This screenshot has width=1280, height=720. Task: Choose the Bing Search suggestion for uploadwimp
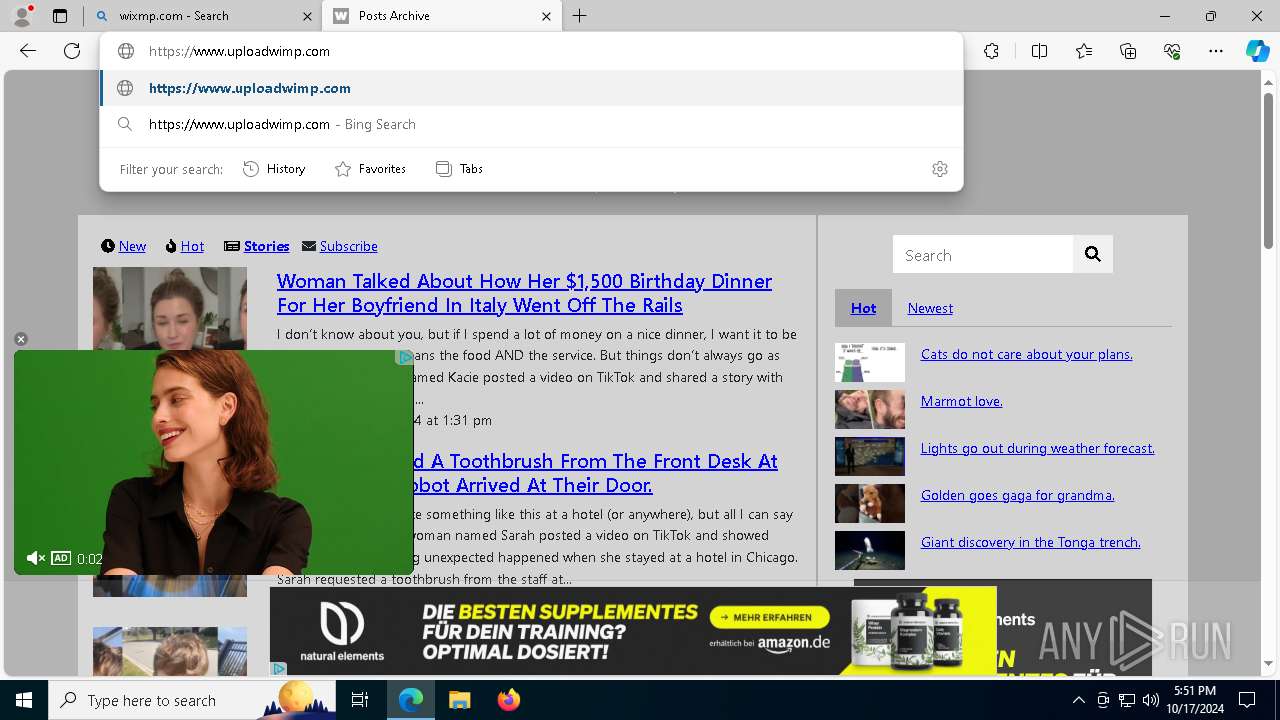point(532,124)
